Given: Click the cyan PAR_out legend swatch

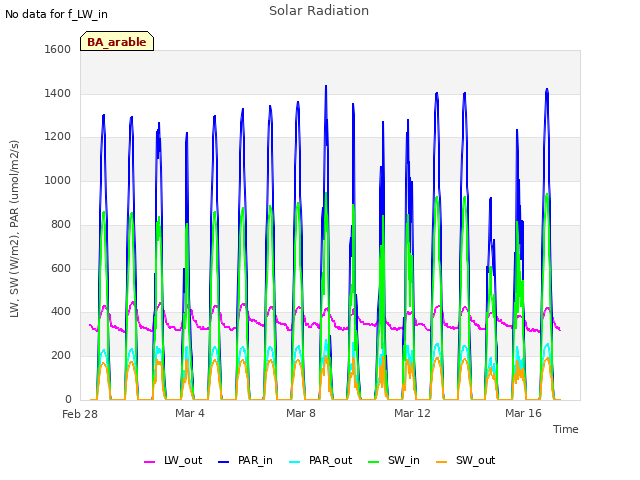Looking at the screenshot, I should (x=295, y=462).
